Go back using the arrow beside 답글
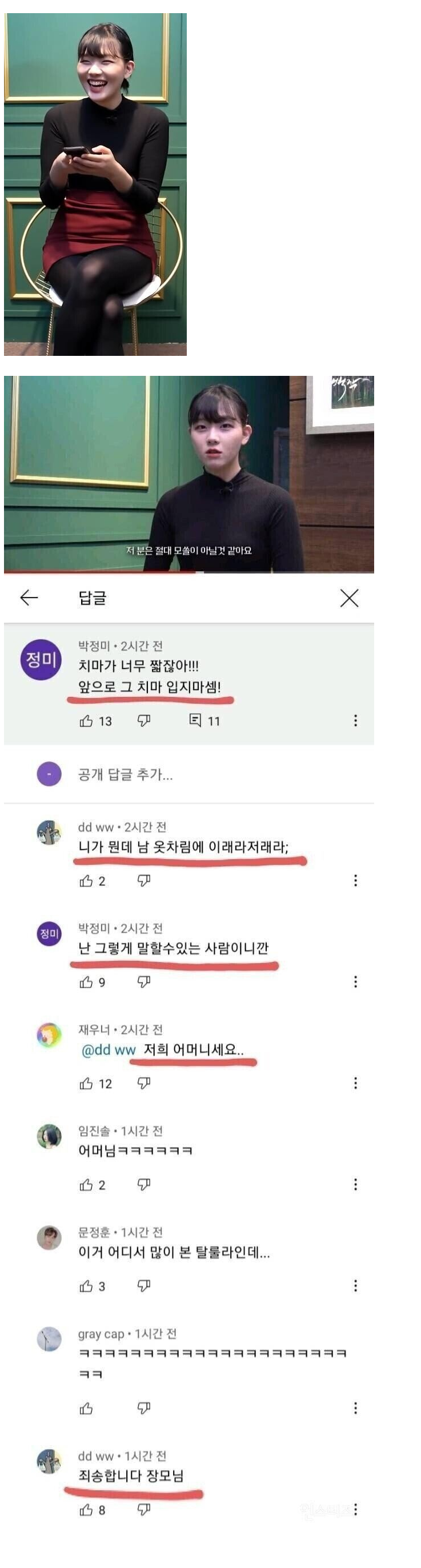The image size is (421, 1568). (29, 597)
